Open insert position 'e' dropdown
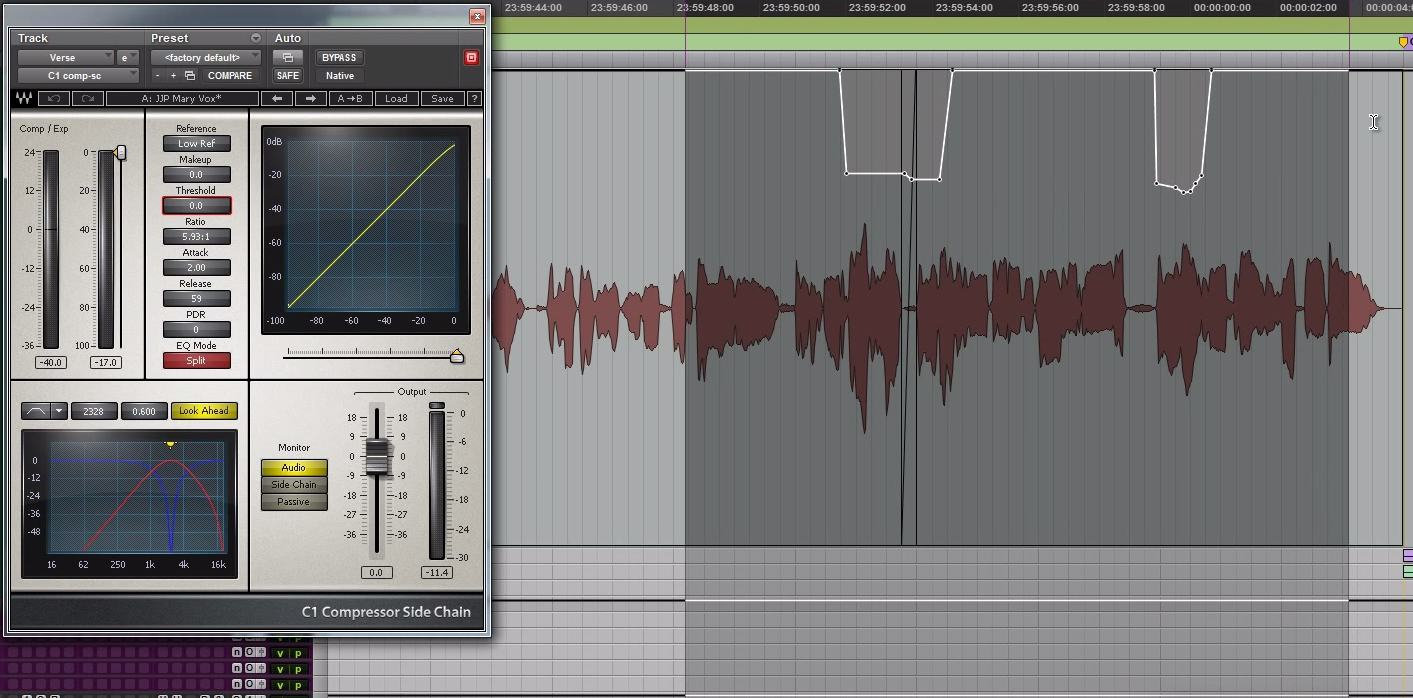The image size is (1413, 698). click(x=128, y=58)
